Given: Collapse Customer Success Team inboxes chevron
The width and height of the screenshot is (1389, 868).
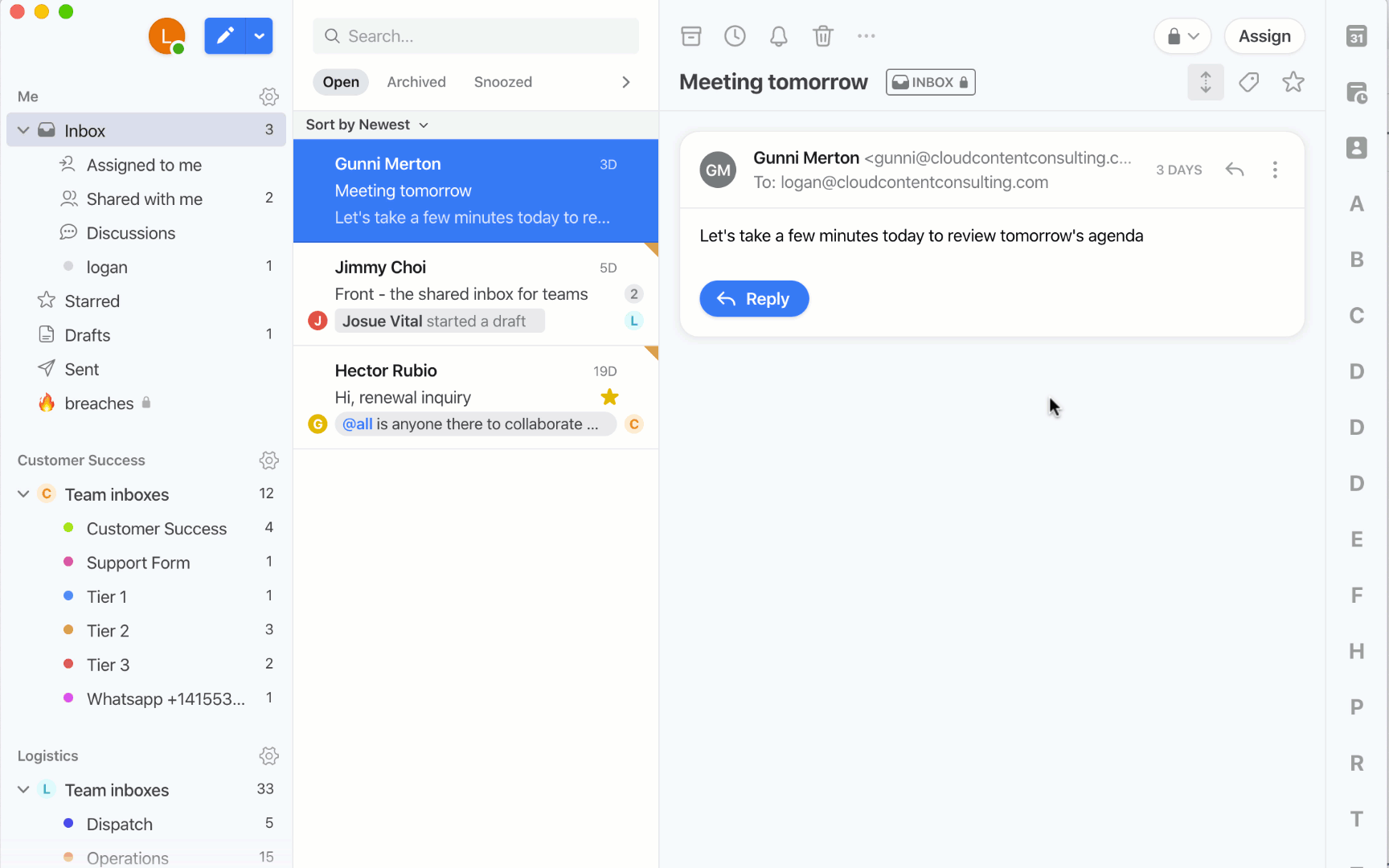Looking at the screenshot, I should [x=23, y=494].
